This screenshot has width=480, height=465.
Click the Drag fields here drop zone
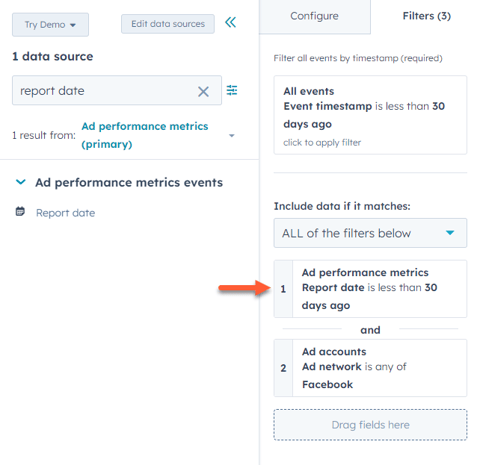[370, 425]
